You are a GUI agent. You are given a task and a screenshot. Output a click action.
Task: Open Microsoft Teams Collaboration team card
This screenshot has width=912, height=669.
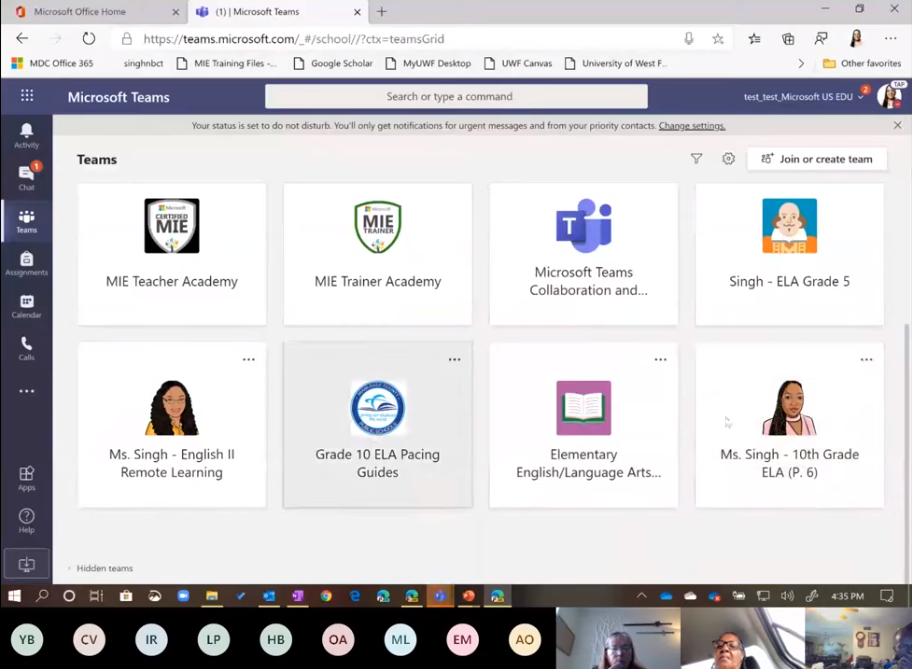(584, 254)
